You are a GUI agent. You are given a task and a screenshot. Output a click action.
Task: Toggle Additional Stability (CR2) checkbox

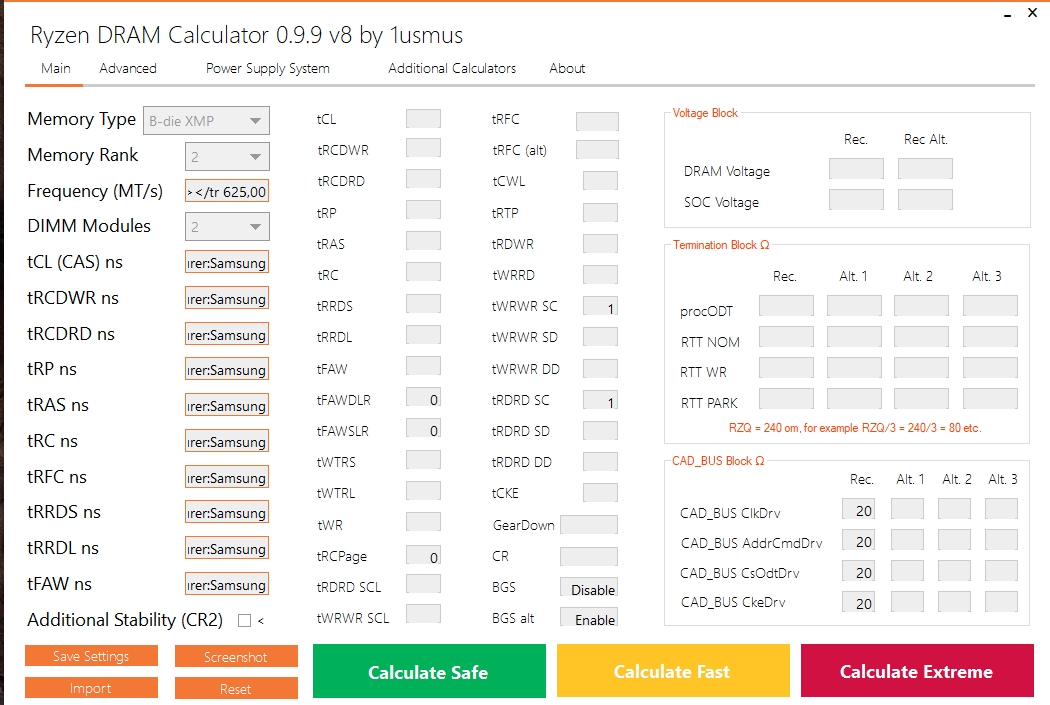[x=244, y=621]
